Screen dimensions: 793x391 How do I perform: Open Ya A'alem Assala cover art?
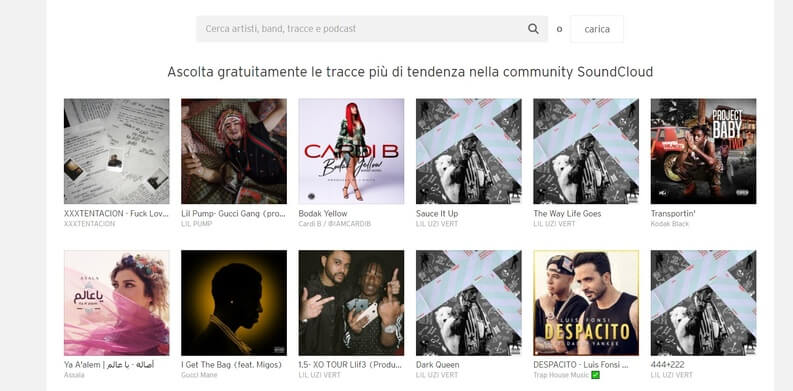click(x=117, y=303)
